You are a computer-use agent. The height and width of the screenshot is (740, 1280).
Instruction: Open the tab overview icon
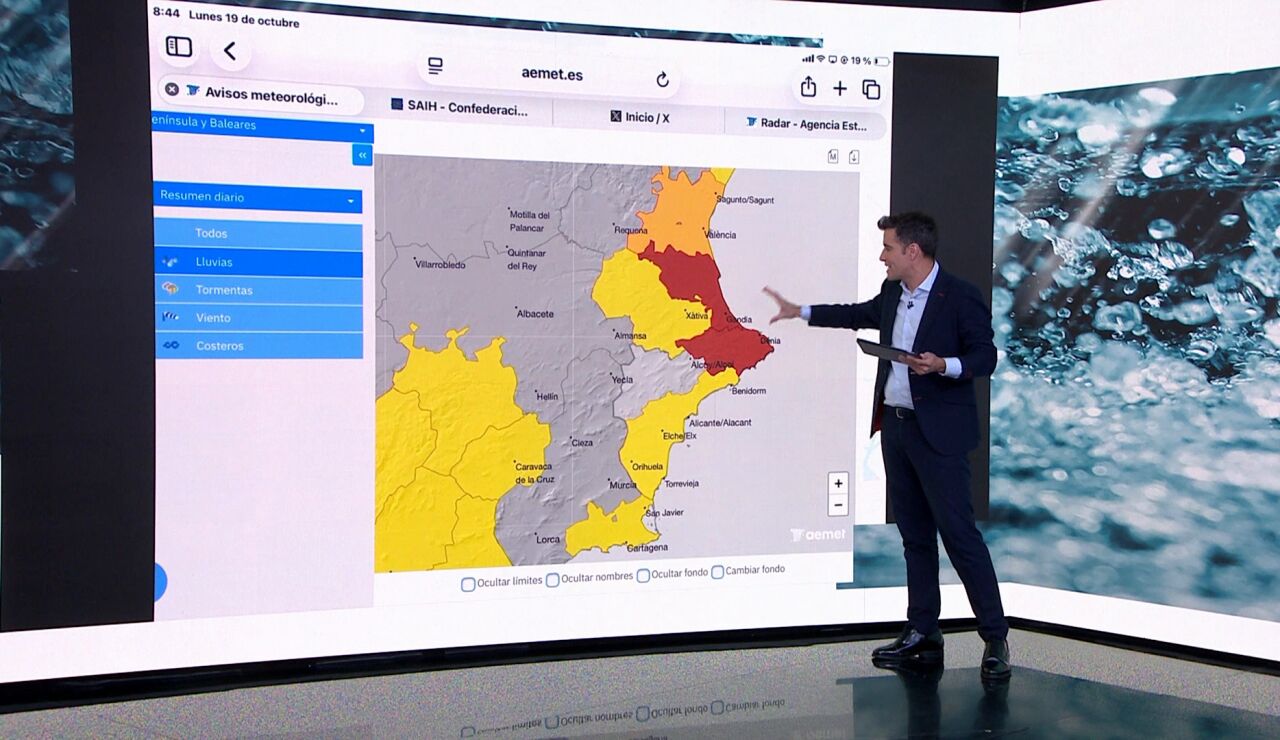coord(871,90)
